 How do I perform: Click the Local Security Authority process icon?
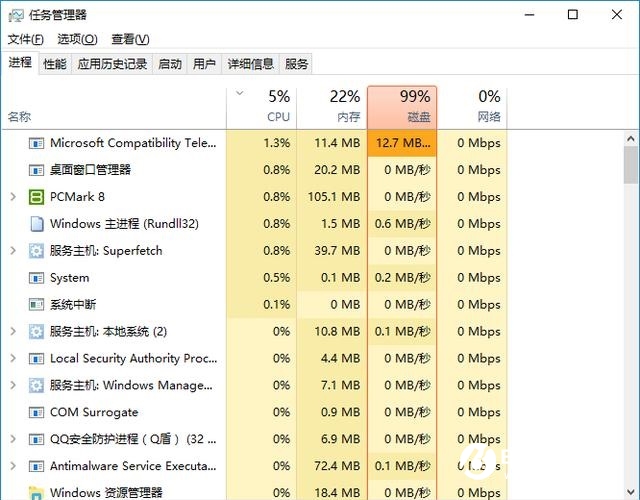pyautogui.click(x=36, y=359)
